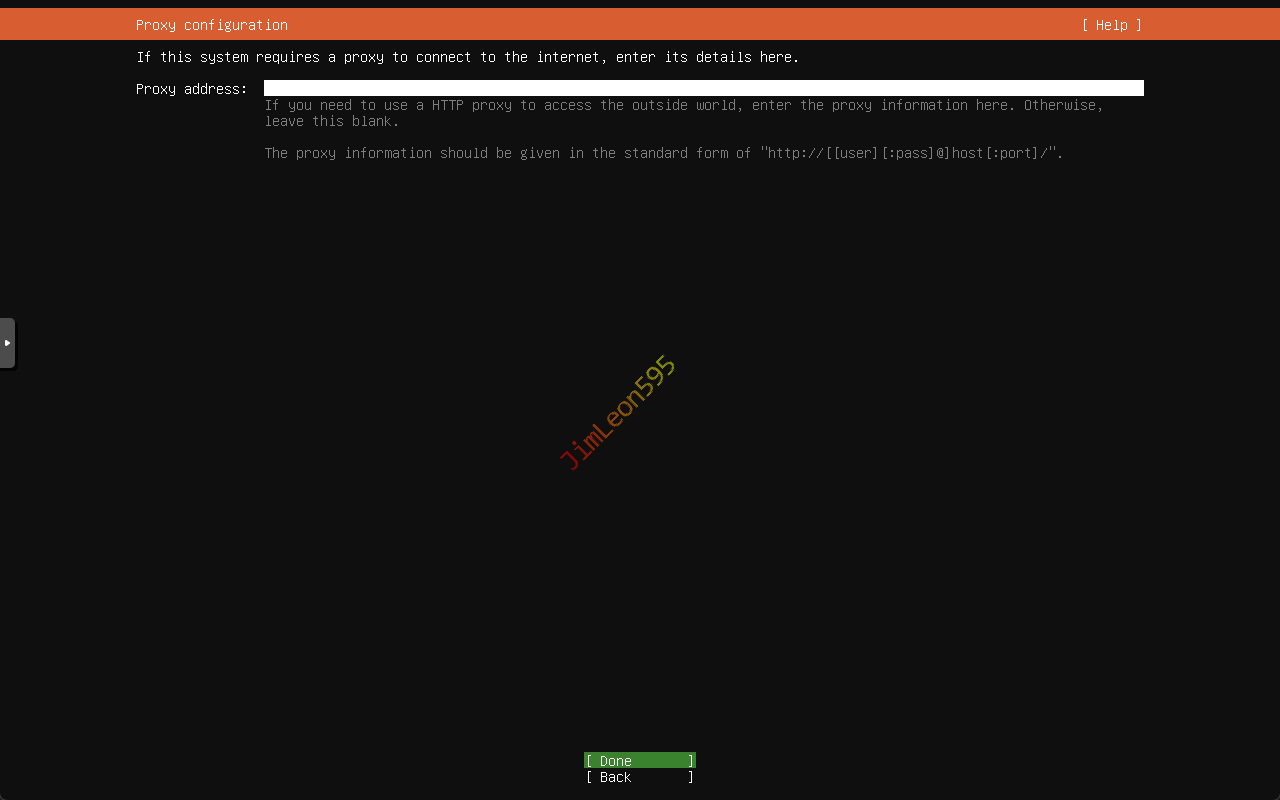This screenshot has width=1280, height=800.
Task: Click the HTTP proxy help text line
Action: tap(683, 105)
